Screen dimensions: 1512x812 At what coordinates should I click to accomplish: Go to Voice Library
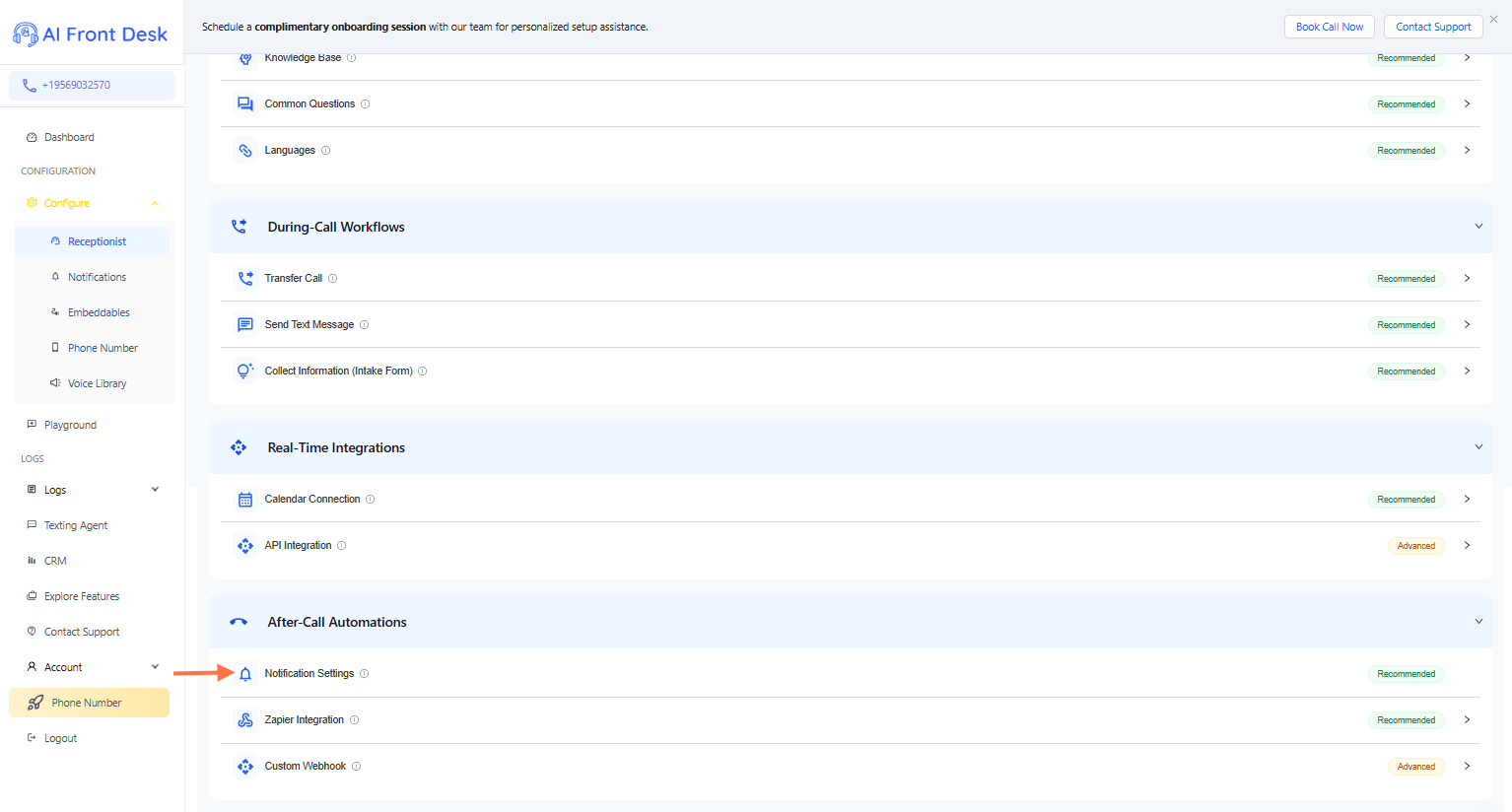pos(92,383)
